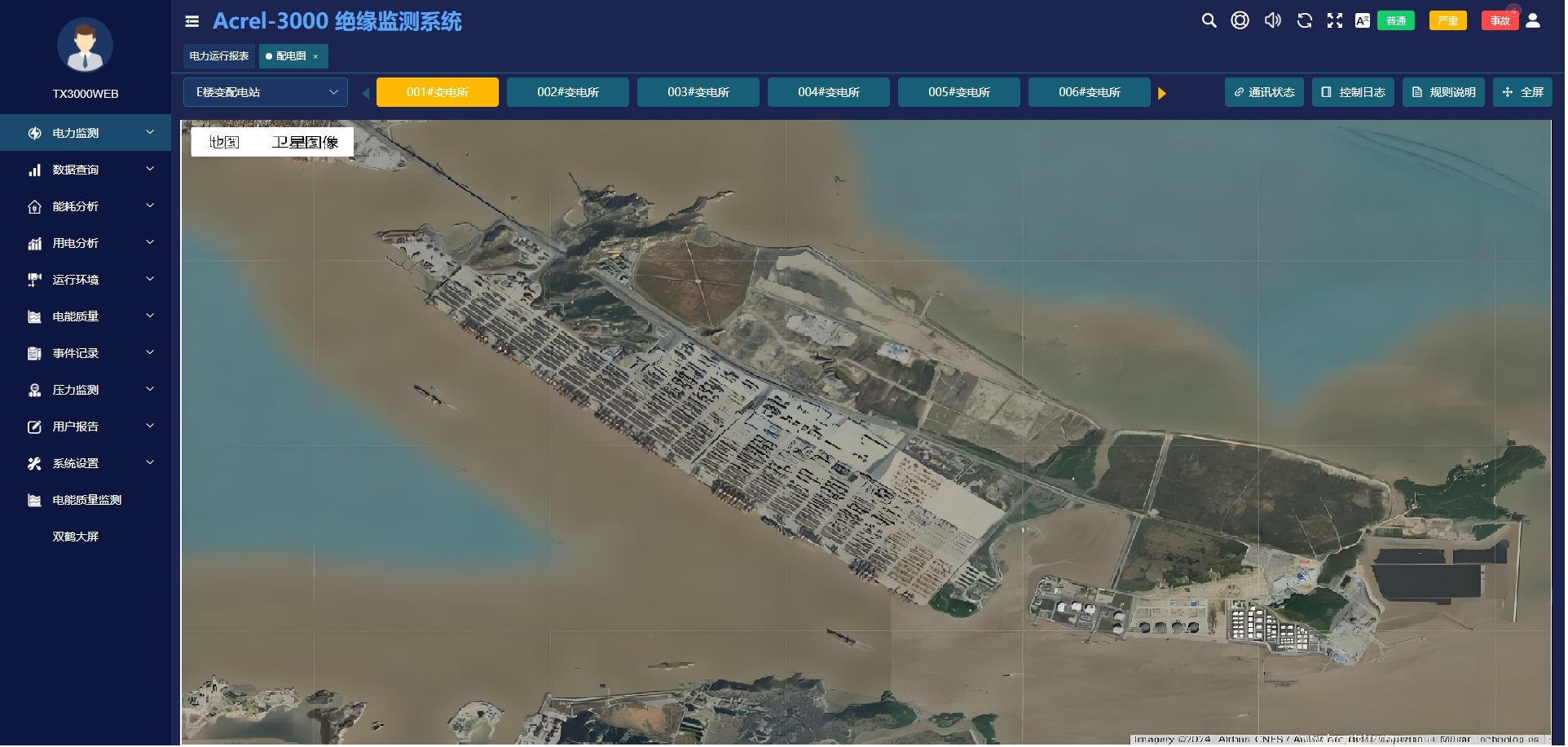Switch to 电力运行报表 tab

point(219,56)
